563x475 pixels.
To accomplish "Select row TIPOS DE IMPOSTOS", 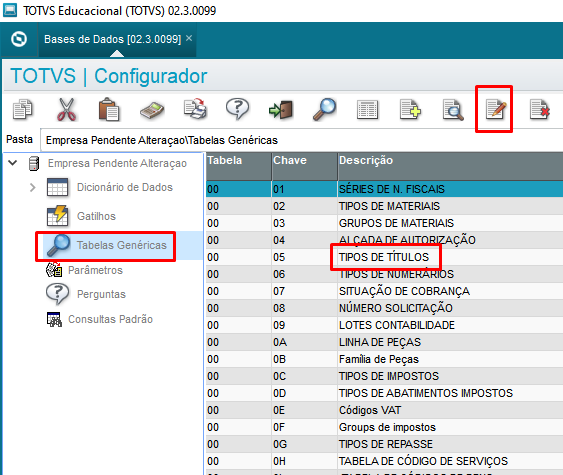I will [x=384, y=376].
